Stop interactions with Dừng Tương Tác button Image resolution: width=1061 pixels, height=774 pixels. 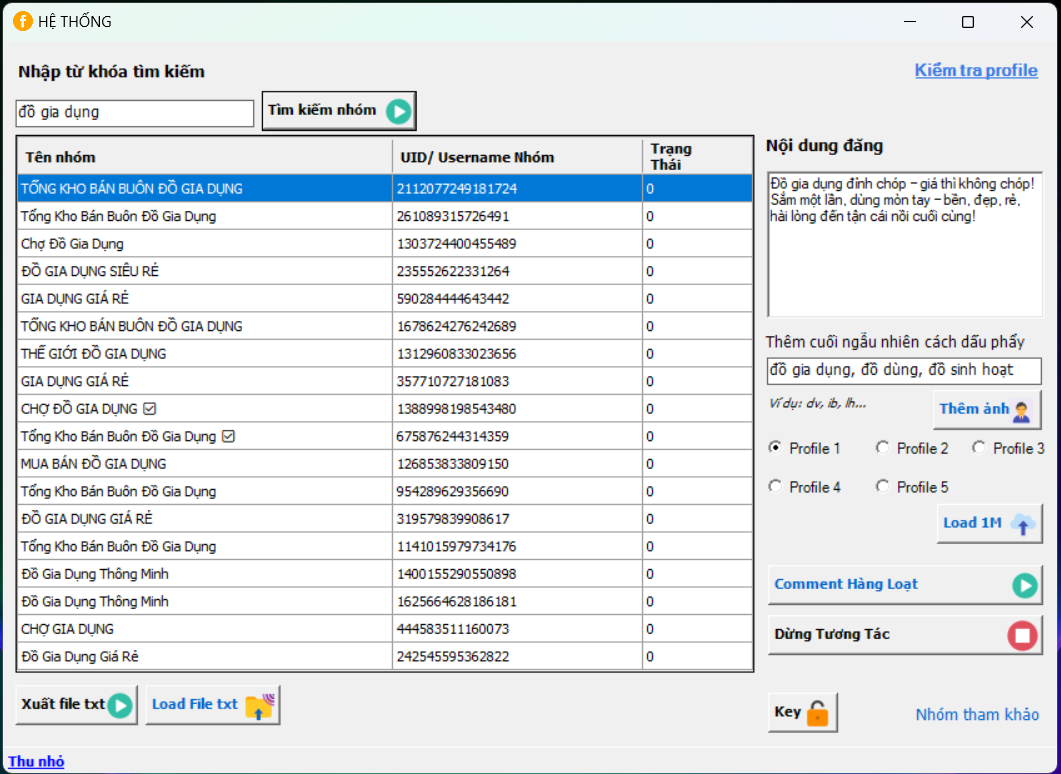point(905,635)
